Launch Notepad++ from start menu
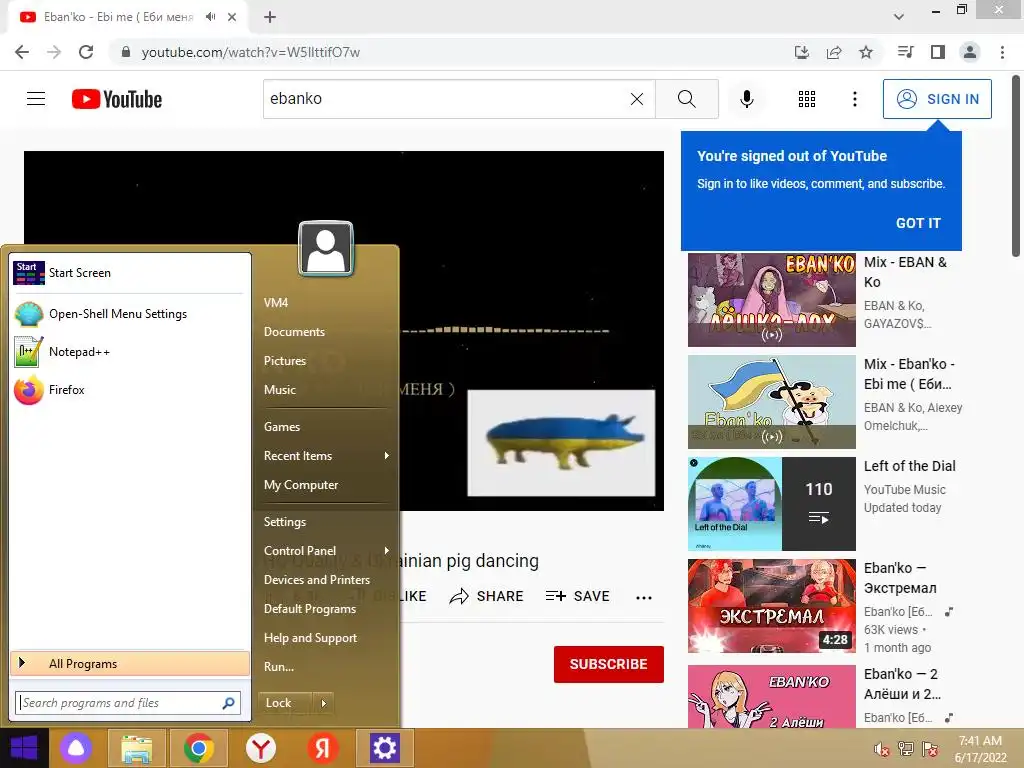Screen dimensions: 1024x768 pos(129,352)
